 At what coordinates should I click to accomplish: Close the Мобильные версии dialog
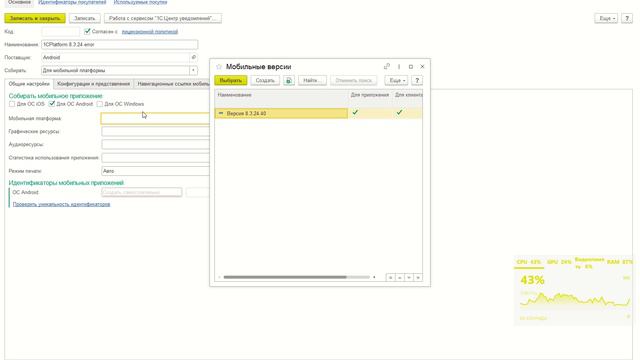(422, 67)
